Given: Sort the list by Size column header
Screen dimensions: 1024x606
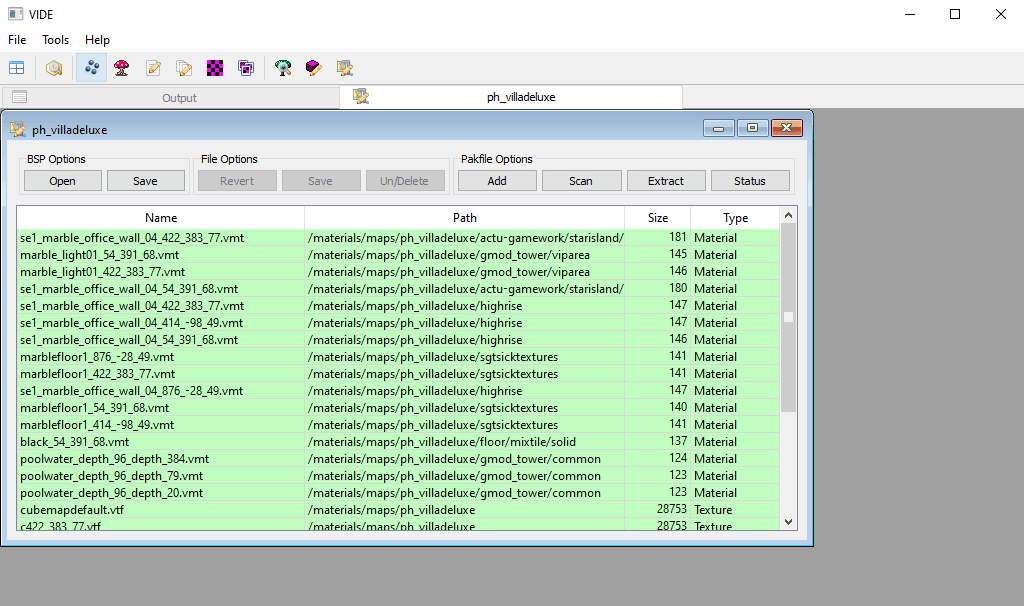Looking at the screenshot, I should pyautogui.click(x=658, y=217).
